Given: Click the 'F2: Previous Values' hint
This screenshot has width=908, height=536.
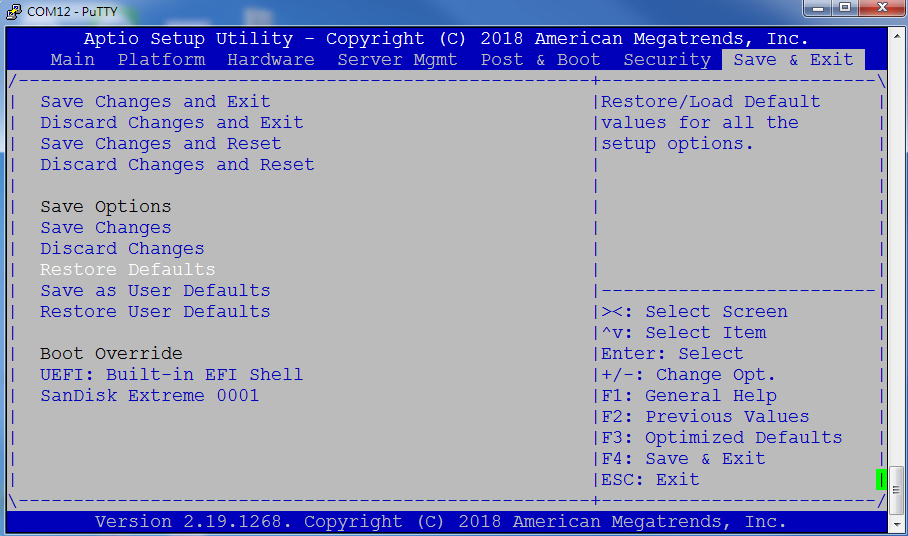Looking at the screenshot, I should tap(705, 417).
